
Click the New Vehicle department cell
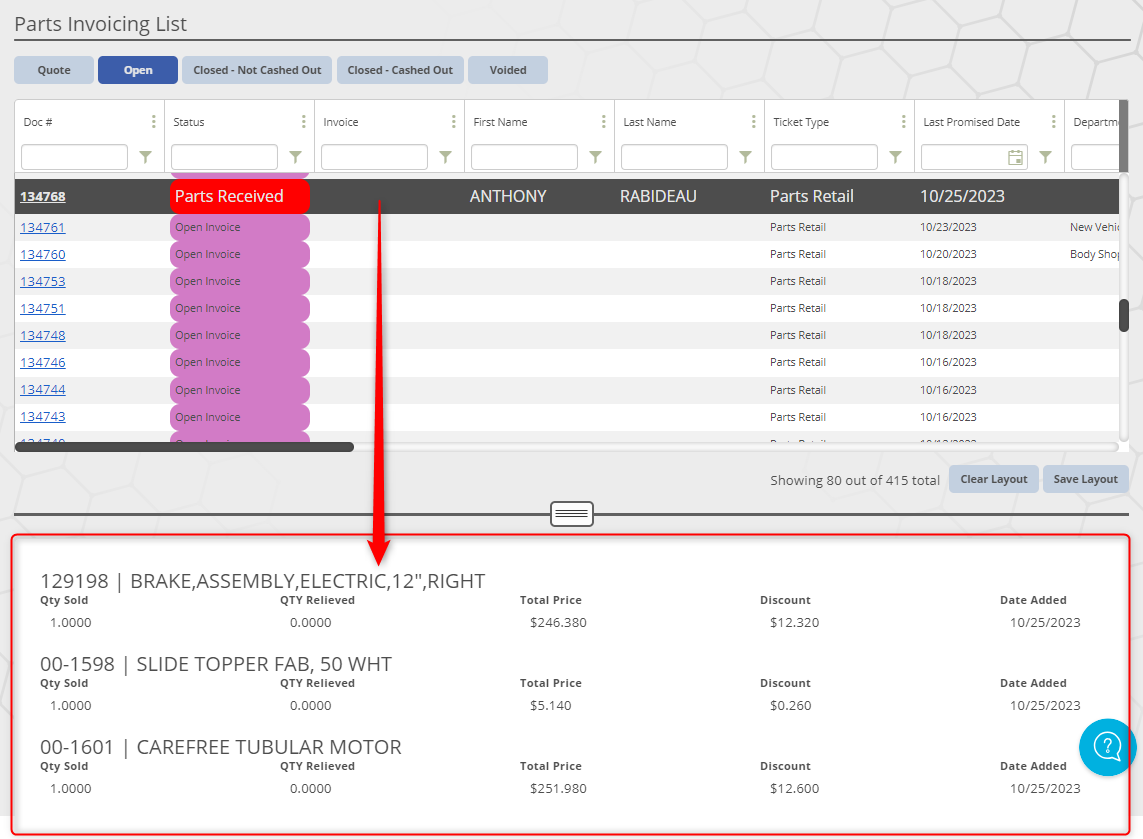[x=1093, y=227]
